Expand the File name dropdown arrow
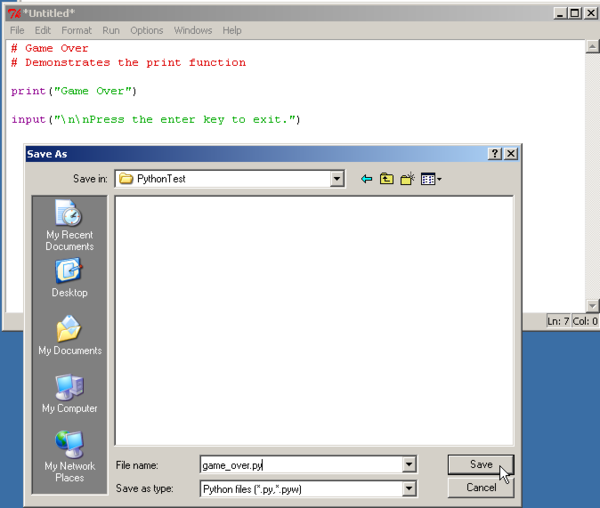The width and height of the screenshot is (600, 508). pyautogui.click(x=408, y=465)
